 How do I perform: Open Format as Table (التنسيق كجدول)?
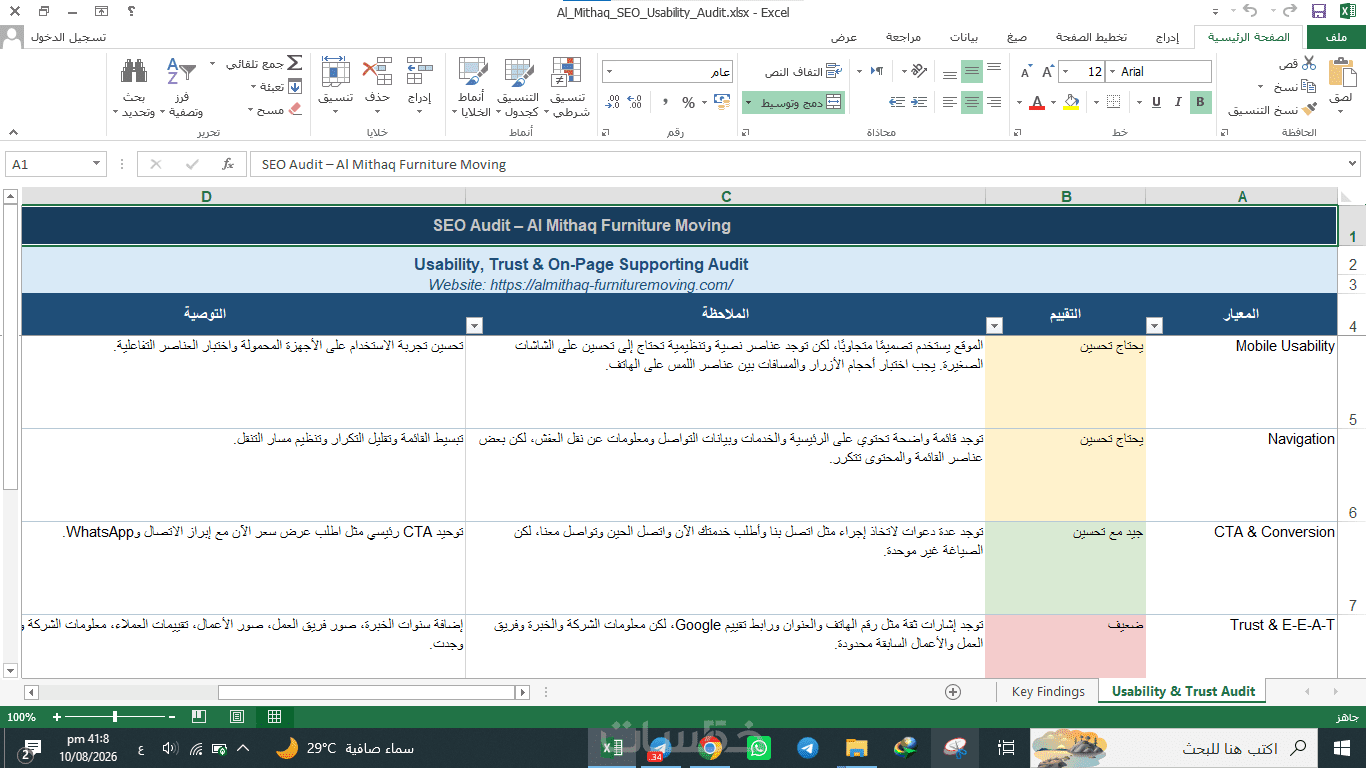coord(518,87)
